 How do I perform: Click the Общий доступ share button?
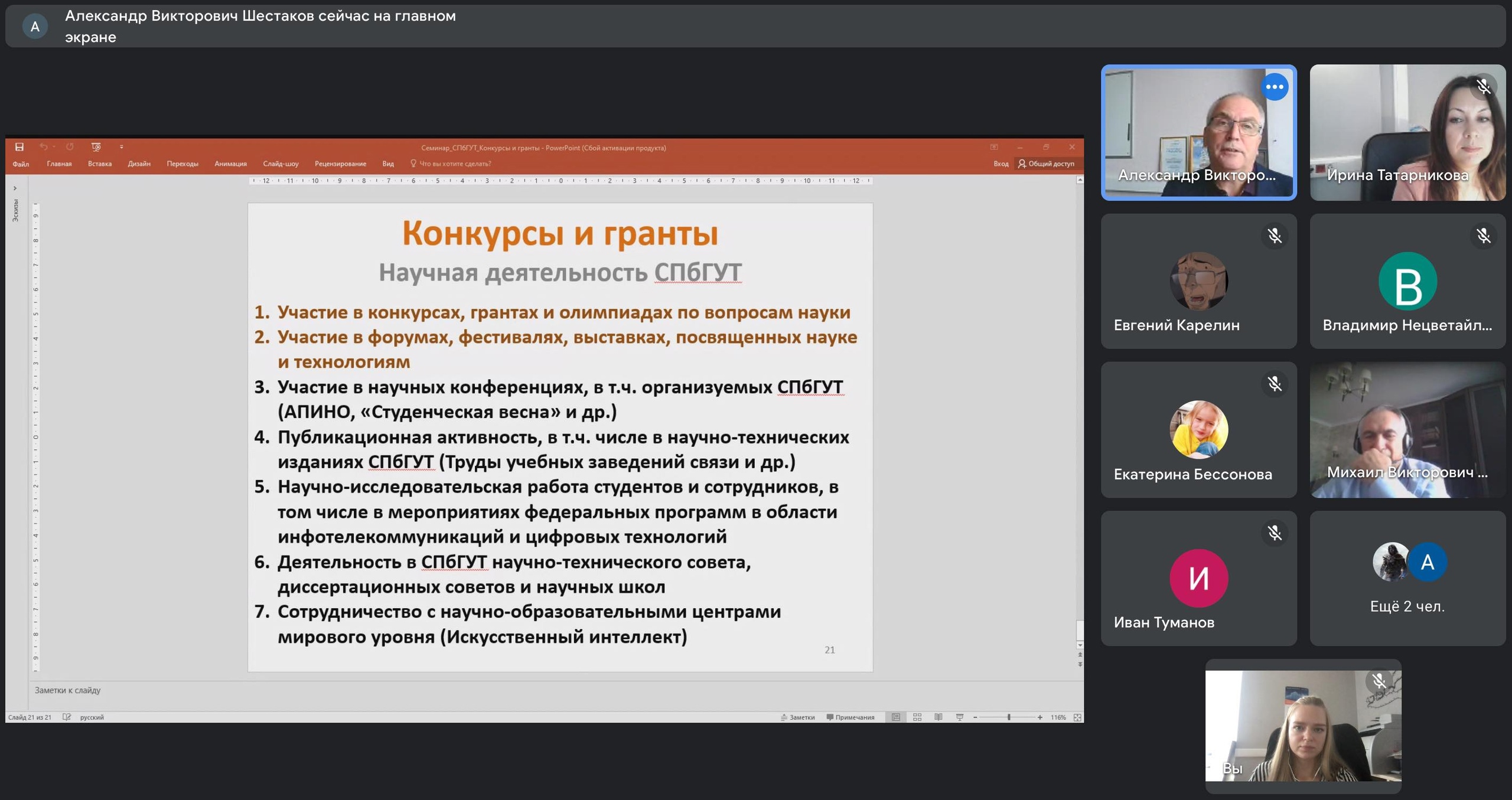click(x=1046, y=164)
